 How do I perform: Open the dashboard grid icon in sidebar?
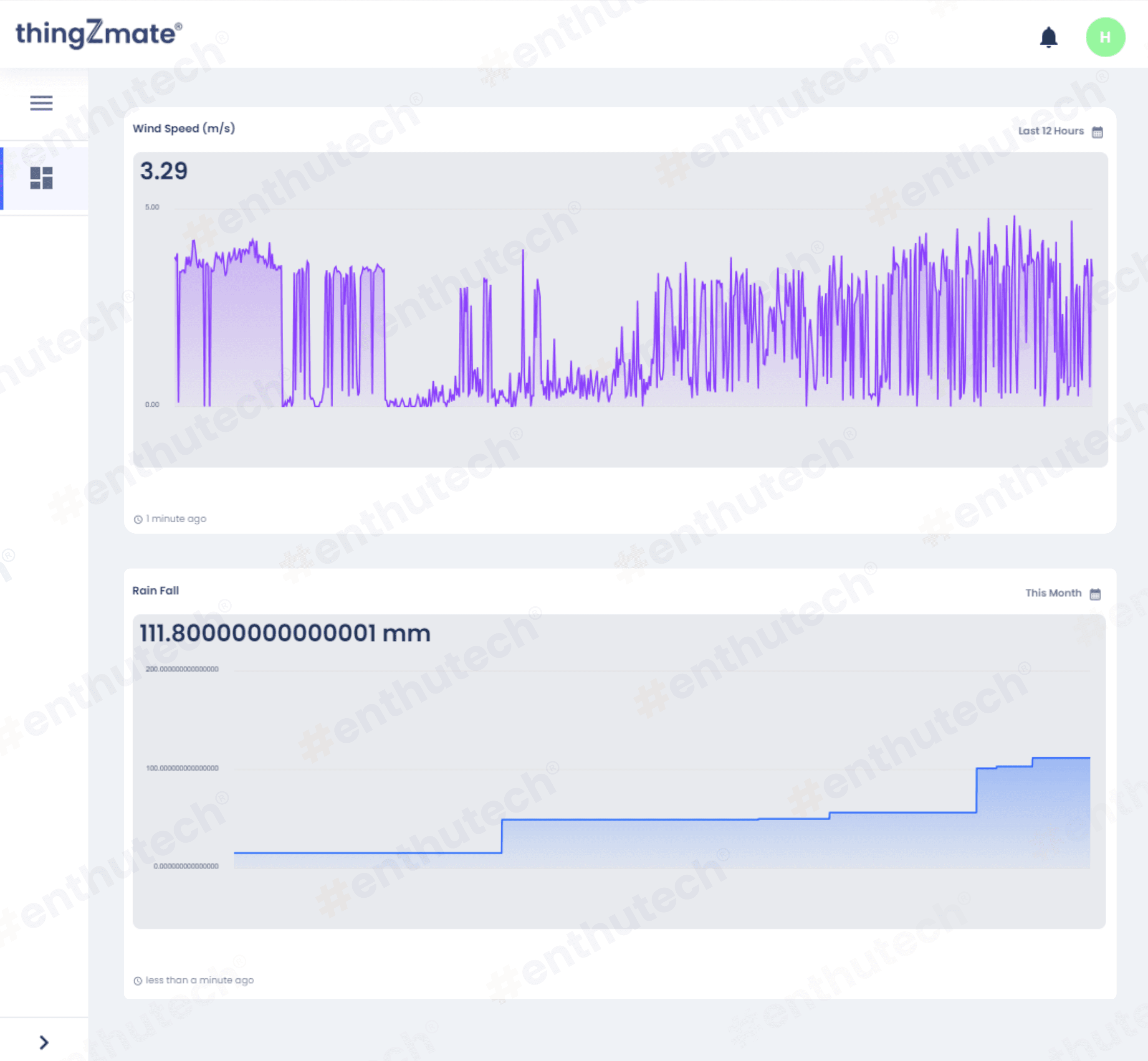click(x=41, y=178)
